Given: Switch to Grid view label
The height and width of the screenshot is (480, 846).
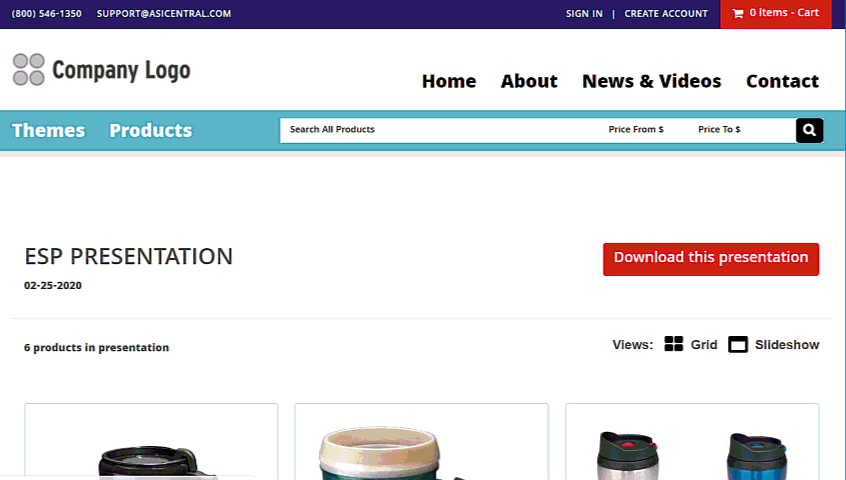Looking at the screenshot, I should coord(704,345).
